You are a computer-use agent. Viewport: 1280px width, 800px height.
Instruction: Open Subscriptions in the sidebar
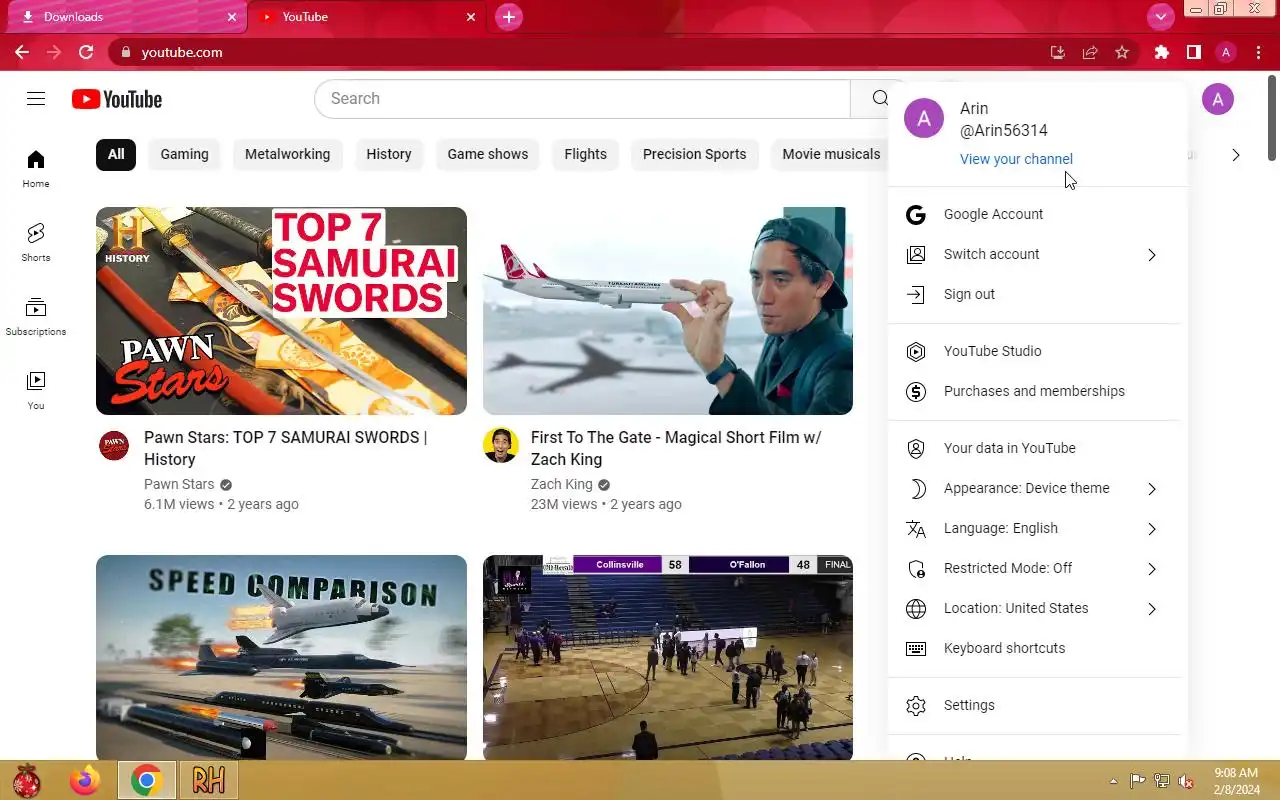pyautogui.click(x=36, y=317)
